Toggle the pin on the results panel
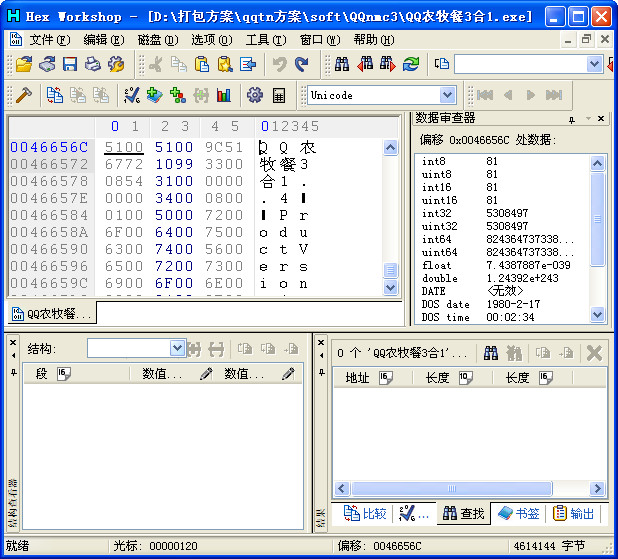Image resolution: width=618 pixels, height=559 pixels. [321, 374]
